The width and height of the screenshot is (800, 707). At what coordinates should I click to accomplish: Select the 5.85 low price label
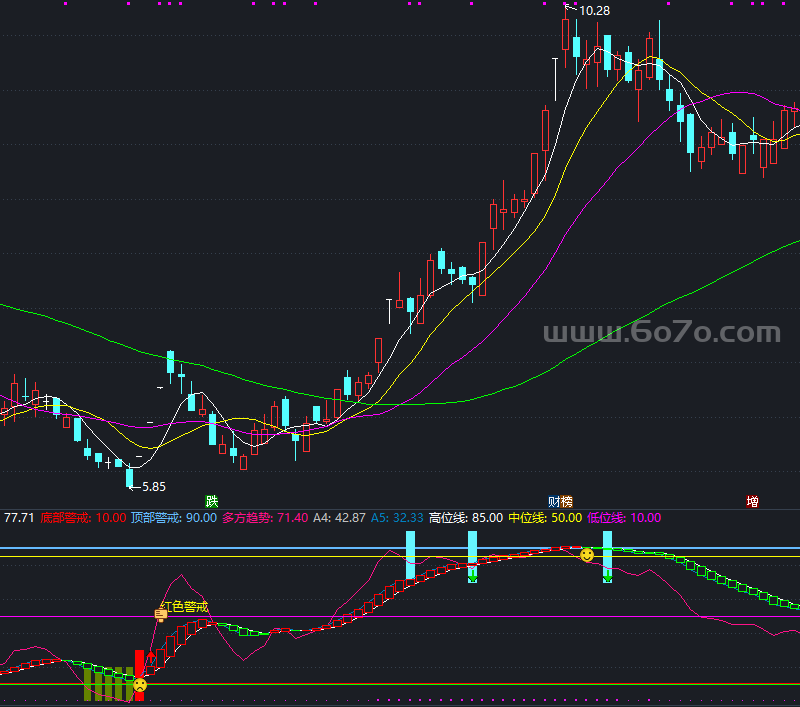click(x=154, y=487)
